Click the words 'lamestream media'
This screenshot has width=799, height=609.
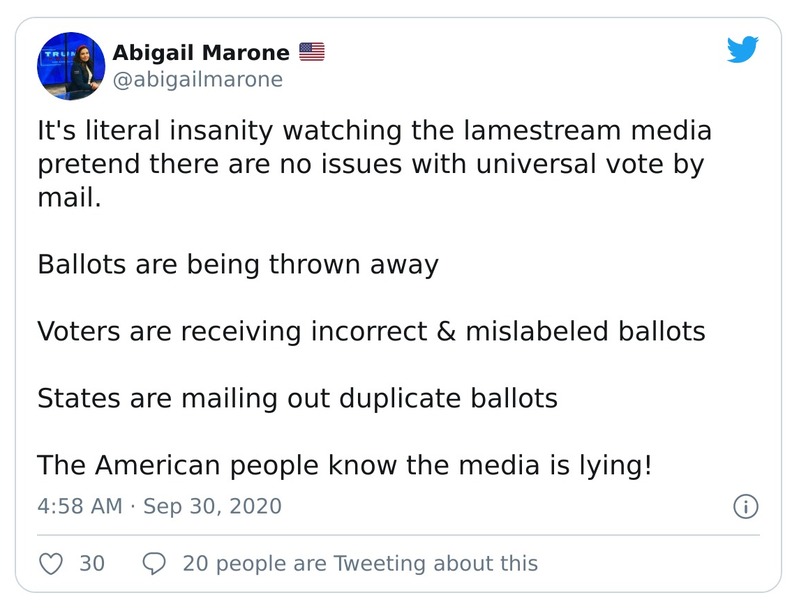click(x=598, y=131)
